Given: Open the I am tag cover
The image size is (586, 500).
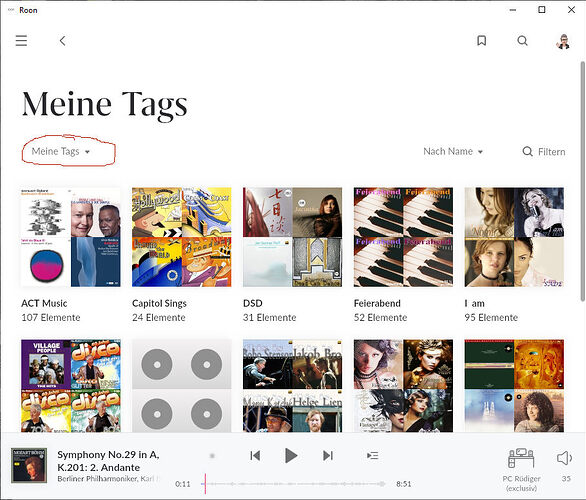Looking at the screenshot, I should (x=514, y=237).
